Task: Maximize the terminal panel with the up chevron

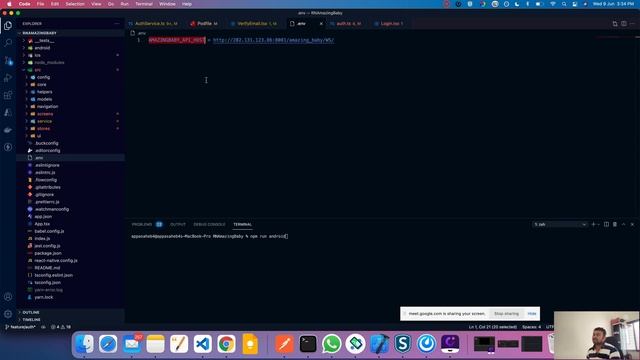Action: click(623, 224)
